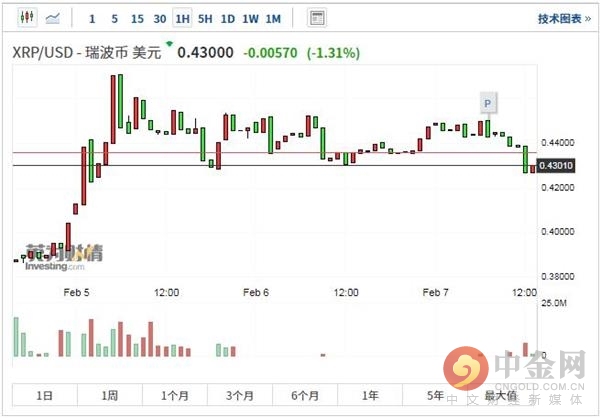Choose the 1年 time range tab

coord(370,395)
